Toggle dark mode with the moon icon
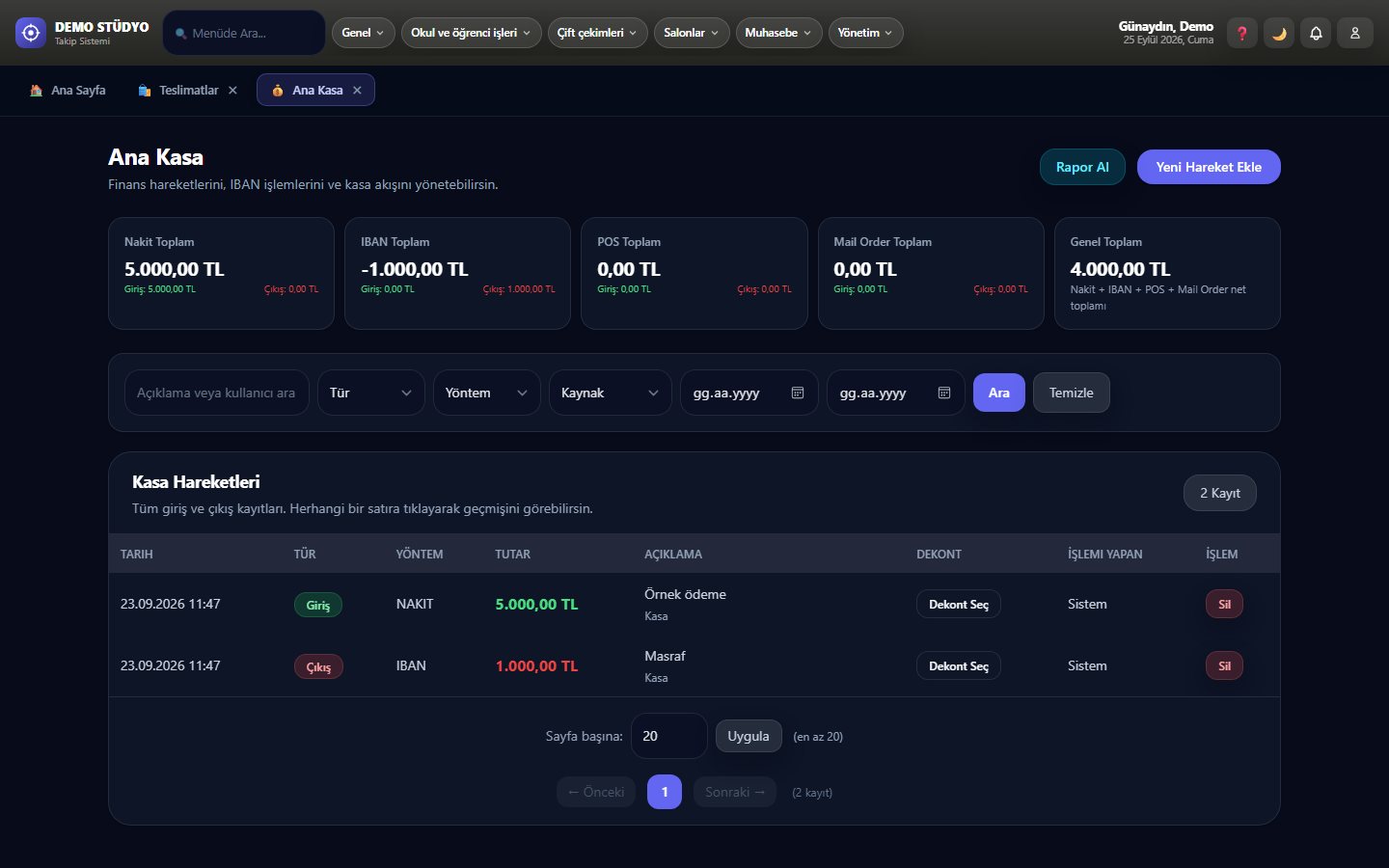 click(x=1279, y=33)
